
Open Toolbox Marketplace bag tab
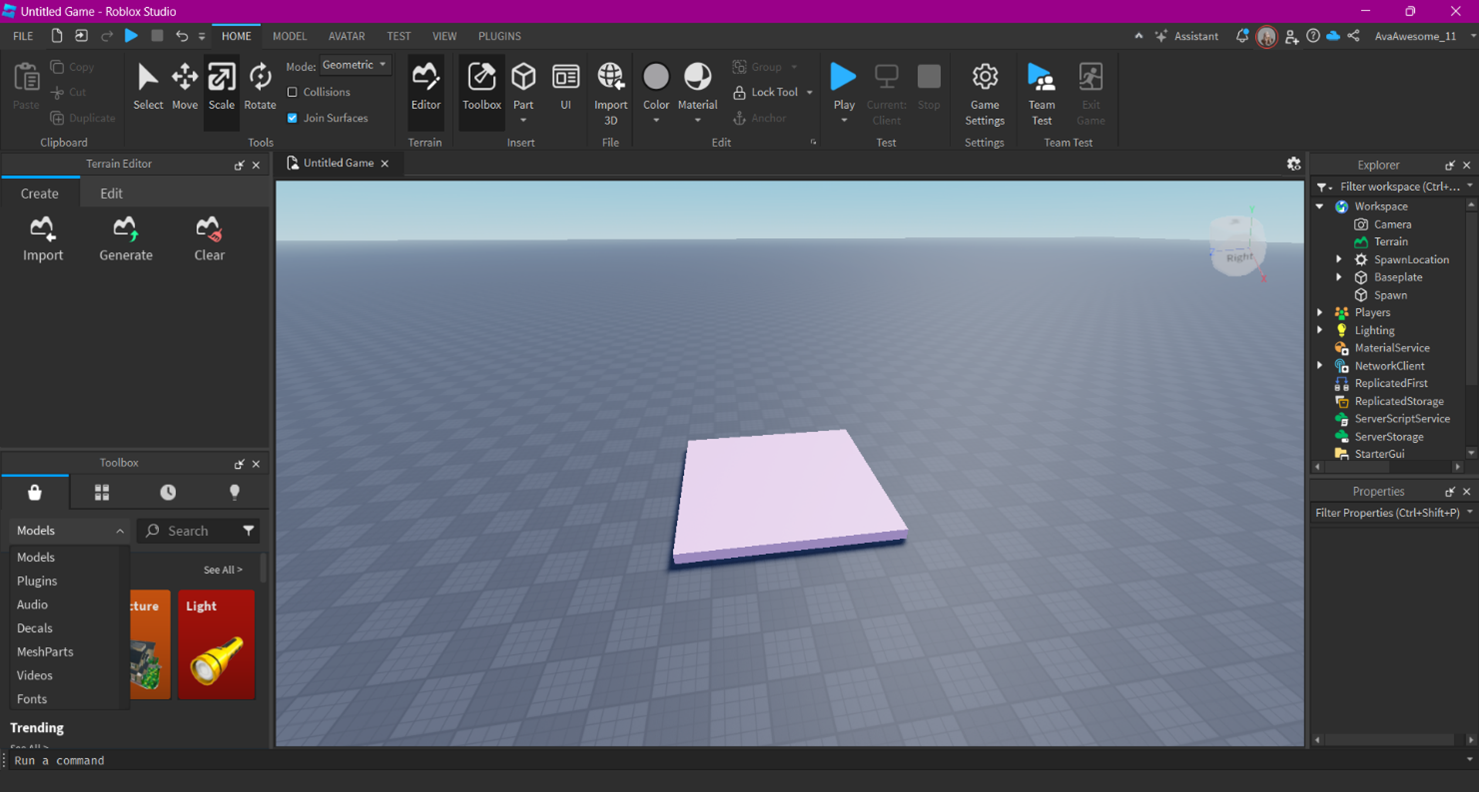click(35, 492)
